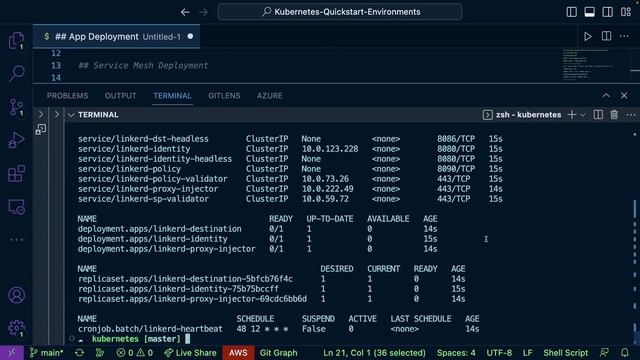This screenshot has height=360, width=640.
Task: Open terminal views and more actions
Action: [631, 115]
